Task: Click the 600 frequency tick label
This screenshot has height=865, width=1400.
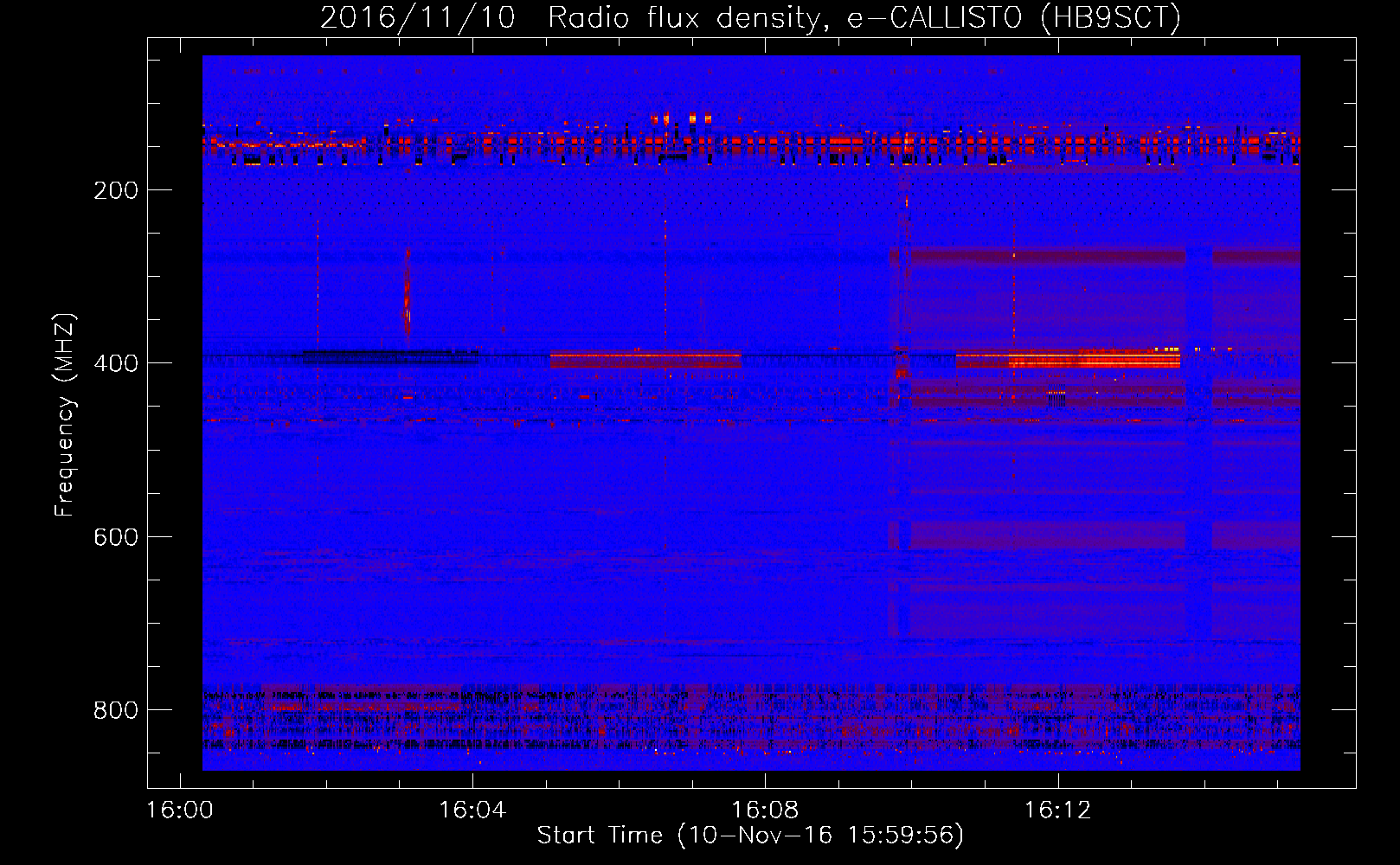Action: point(116,537)
